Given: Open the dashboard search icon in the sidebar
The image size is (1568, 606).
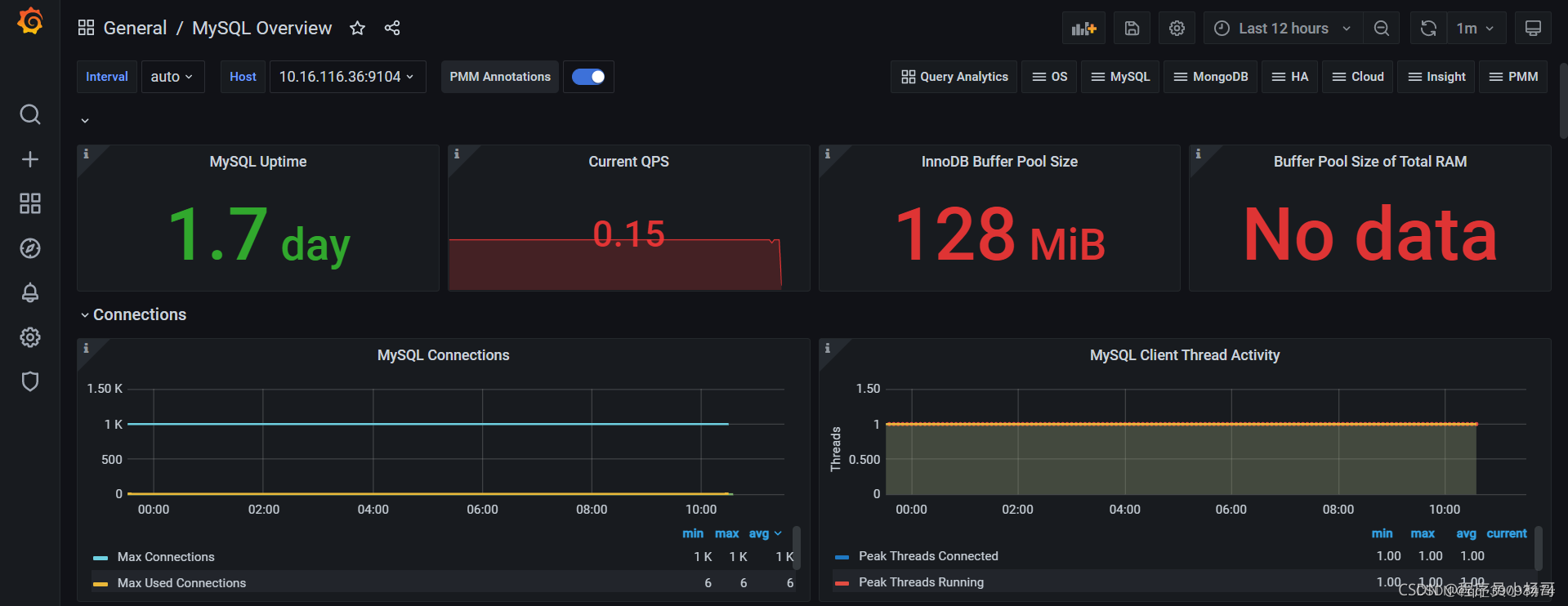Looking at the screenshot, I should pyautogui.click(x=30, y=114).
